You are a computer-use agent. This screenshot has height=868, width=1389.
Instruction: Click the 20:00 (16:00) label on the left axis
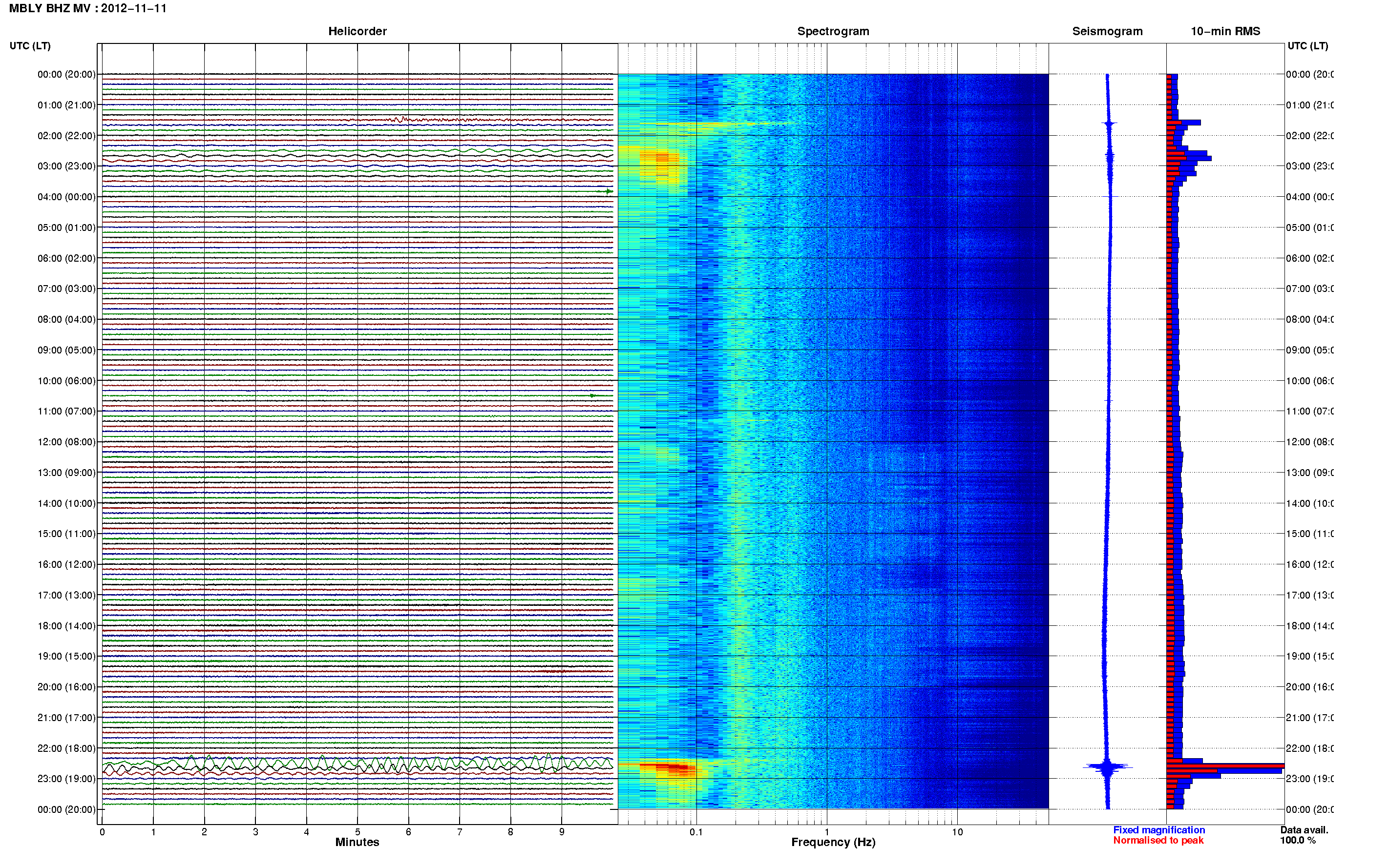coord(66,687)
